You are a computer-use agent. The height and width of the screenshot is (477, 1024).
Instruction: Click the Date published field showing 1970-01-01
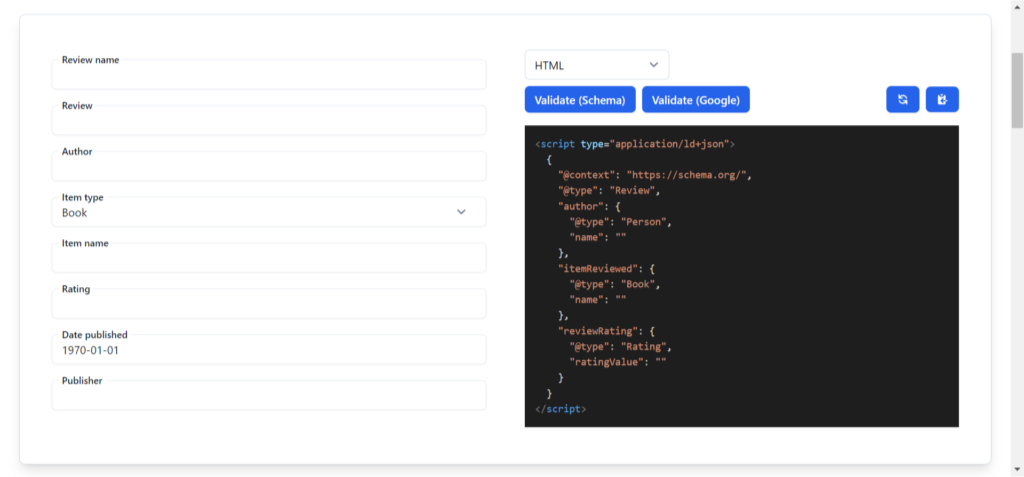point(269,349)
